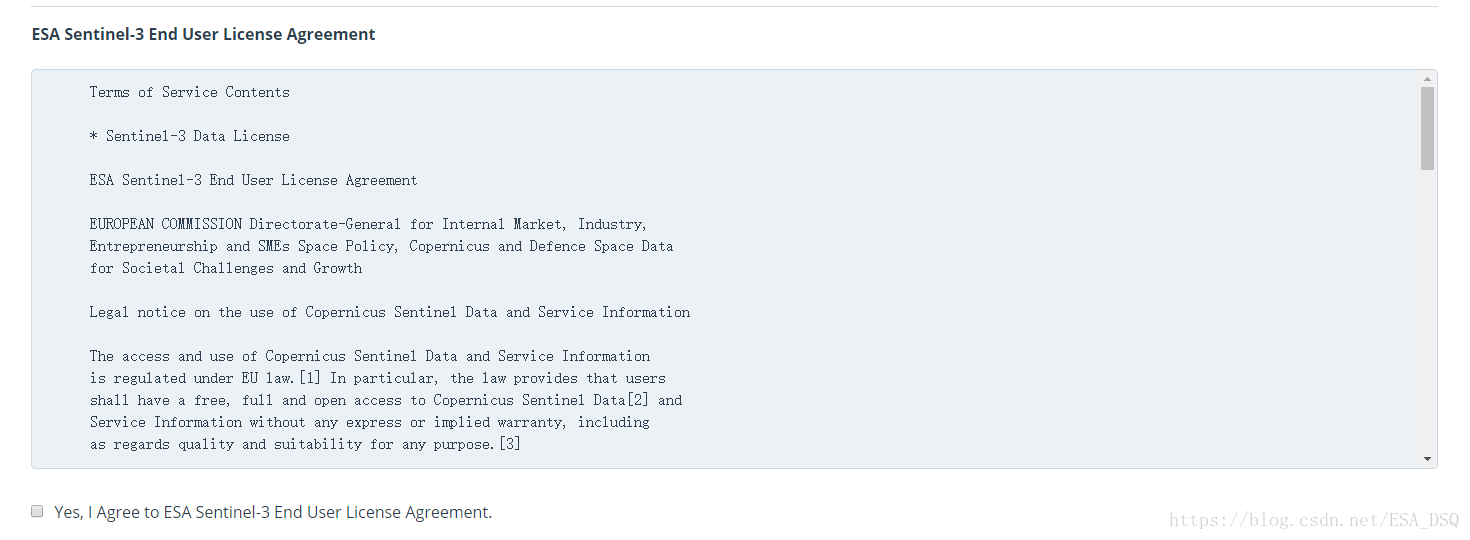Click the bold ESA Sentinel-3 Agreement heading
This screenshot has height=540, width=1470.
(204, 34)
